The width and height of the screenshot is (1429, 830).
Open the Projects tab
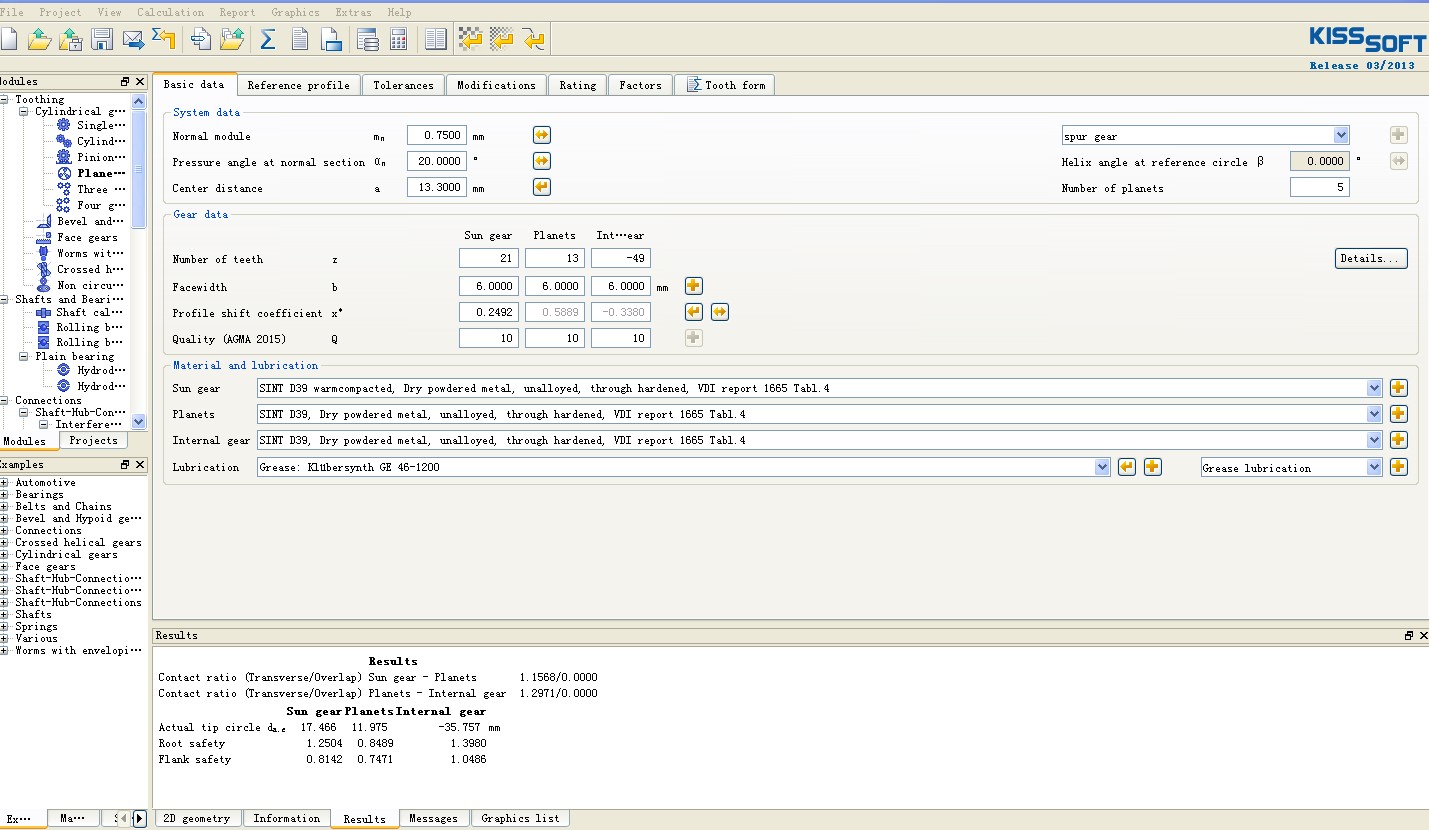(x=93, y=440)
